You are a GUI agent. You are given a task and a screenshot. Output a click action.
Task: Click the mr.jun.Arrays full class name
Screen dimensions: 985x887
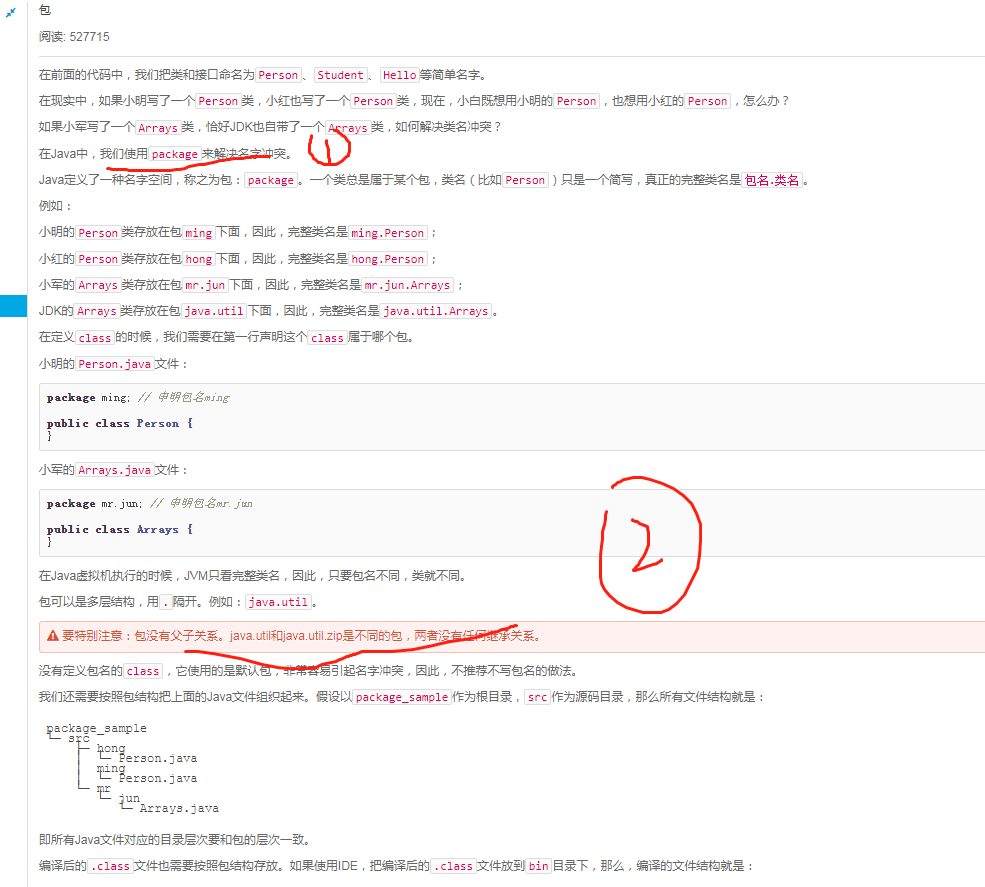click(408, 285)
